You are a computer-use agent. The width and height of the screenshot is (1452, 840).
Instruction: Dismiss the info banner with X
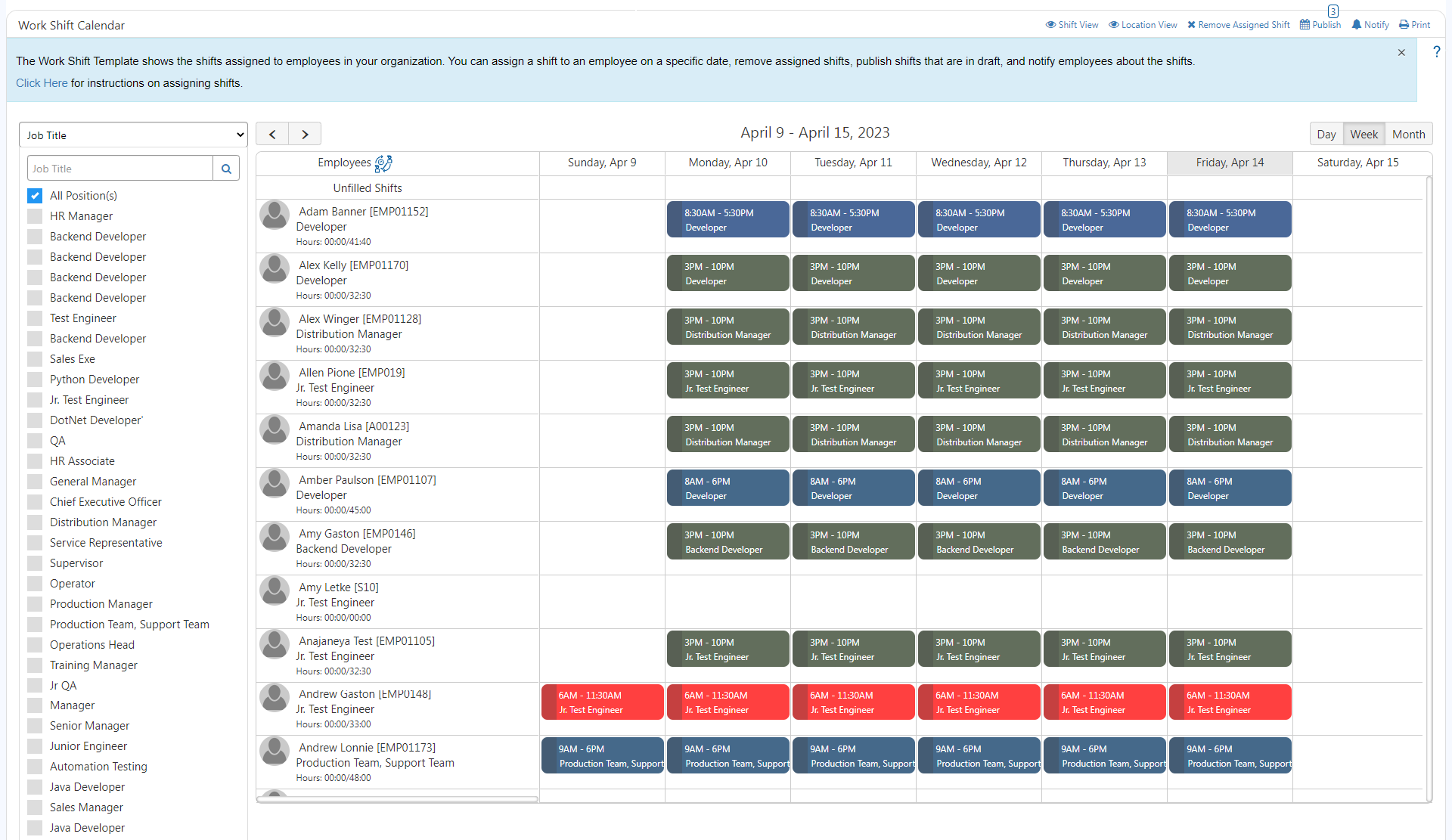pyautogui.click(x=1401, y=53)
